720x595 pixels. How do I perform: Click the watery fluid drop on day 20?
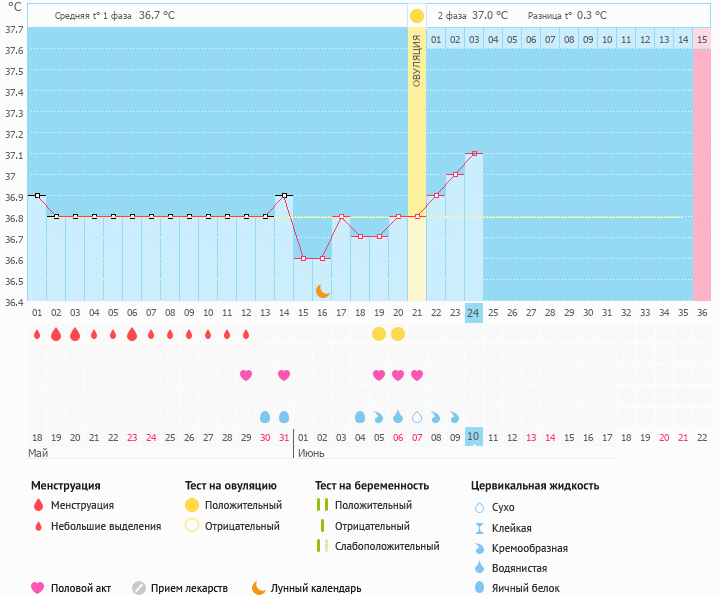(x=398, y=417)
